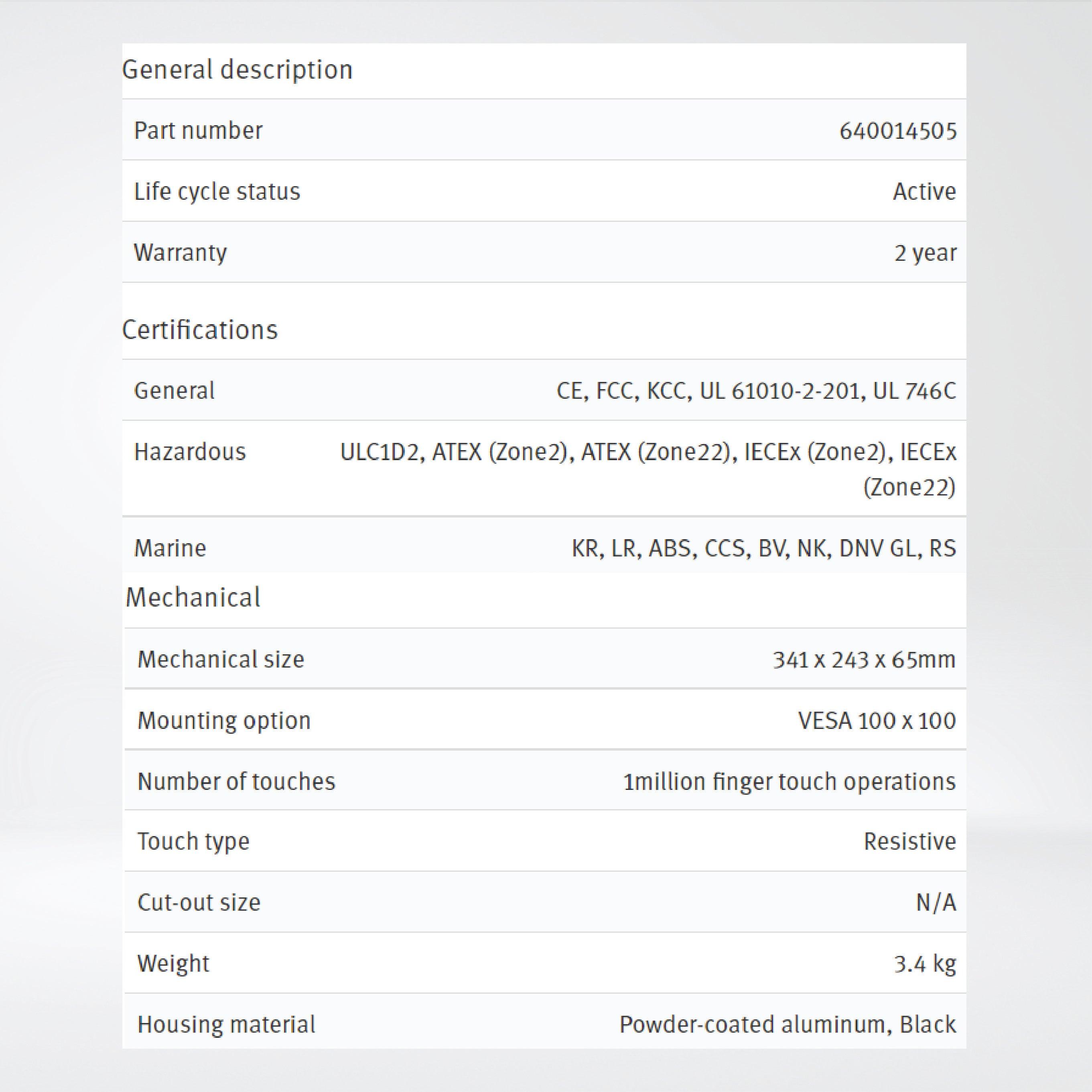Click the Certifications section heading
The width and height of the screenshot is (1092, 1092).
[200, 330]
